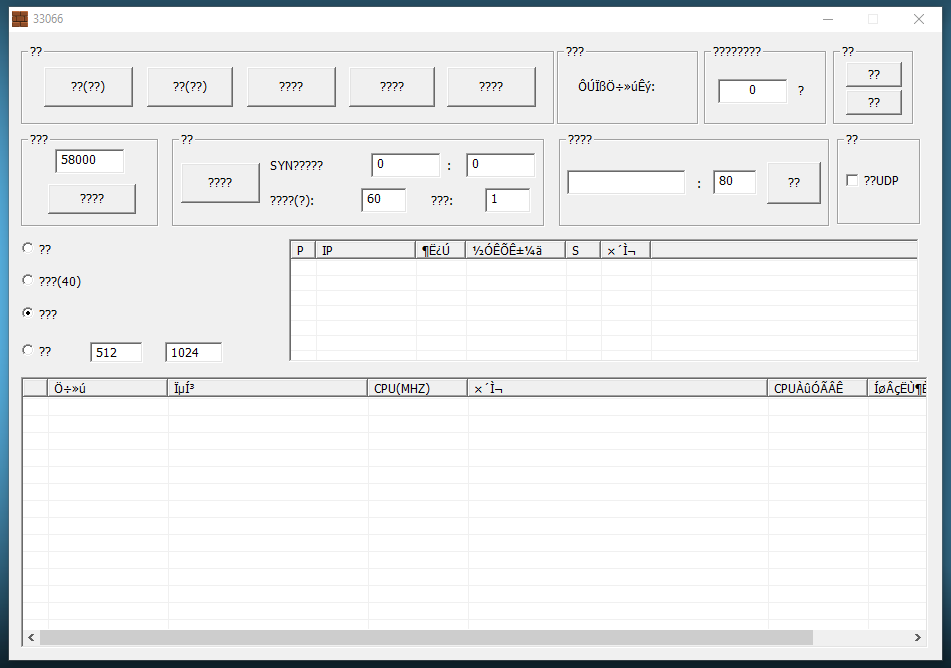951x668 pixels.
Task: Click the button left of the SYN label
Action: [220, 183]
